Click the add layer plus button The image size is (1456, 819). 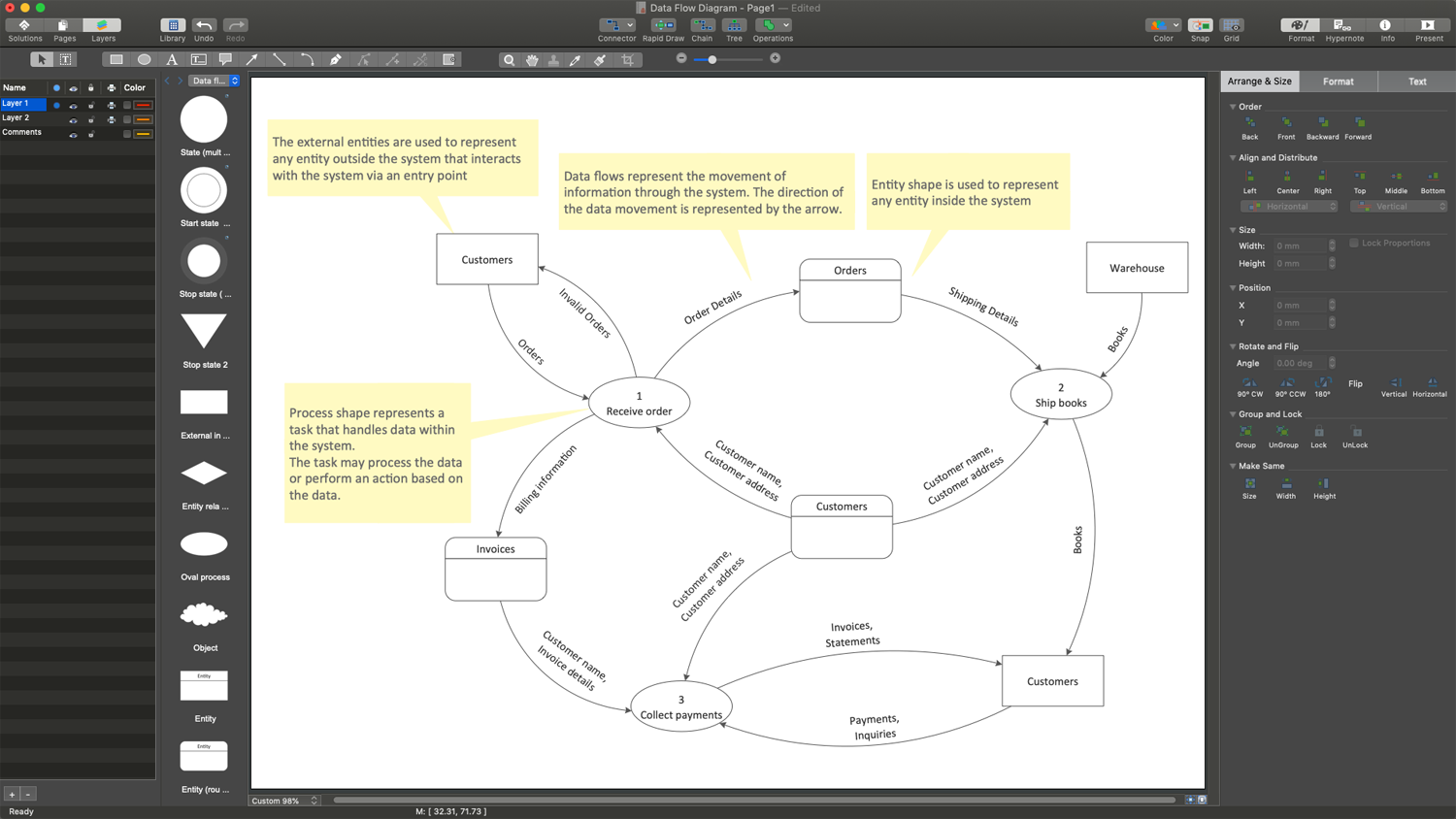12,794
